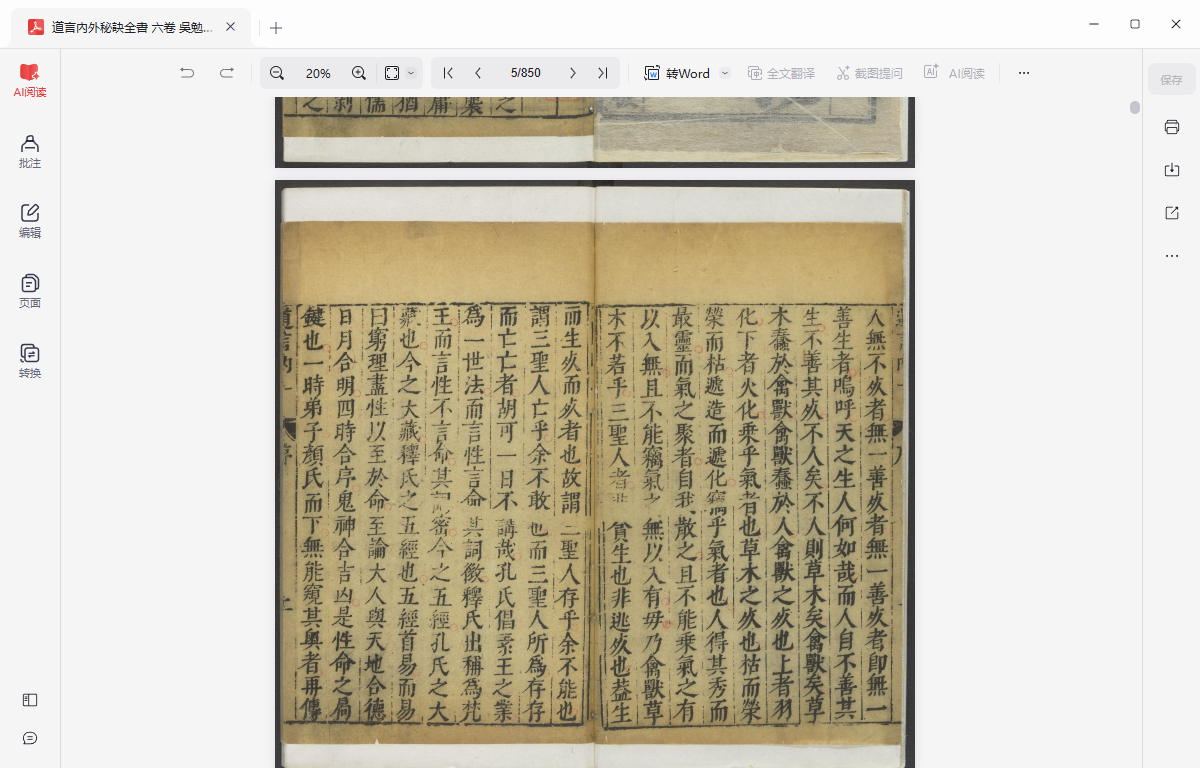Screen dimensions: 1200x768
Task: Redo the last action
Action: (x=227, y=73)
